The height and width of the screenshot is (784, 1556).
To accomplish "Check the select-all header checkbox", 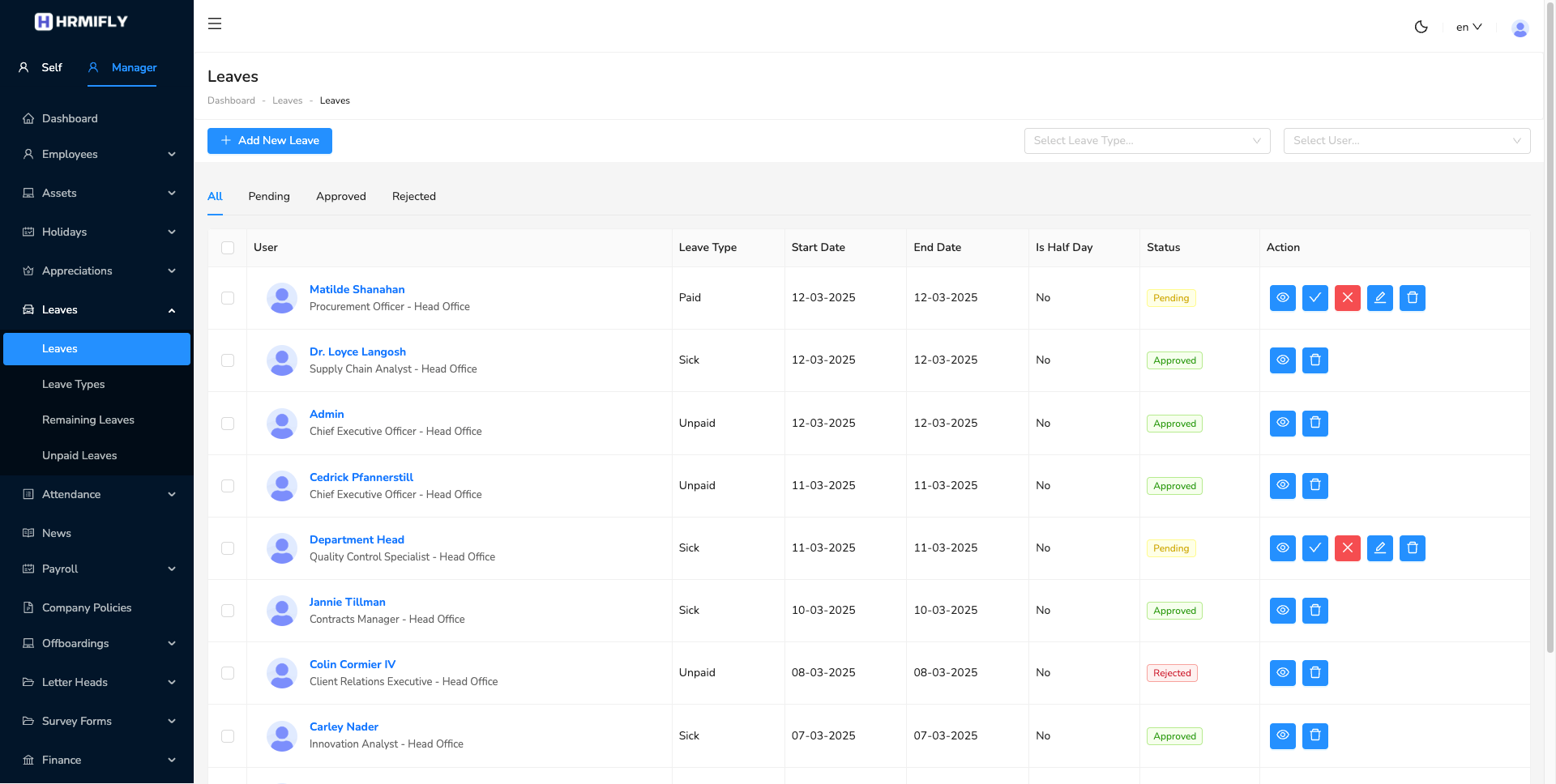I will pyautogui.click(x=228, y=248).
